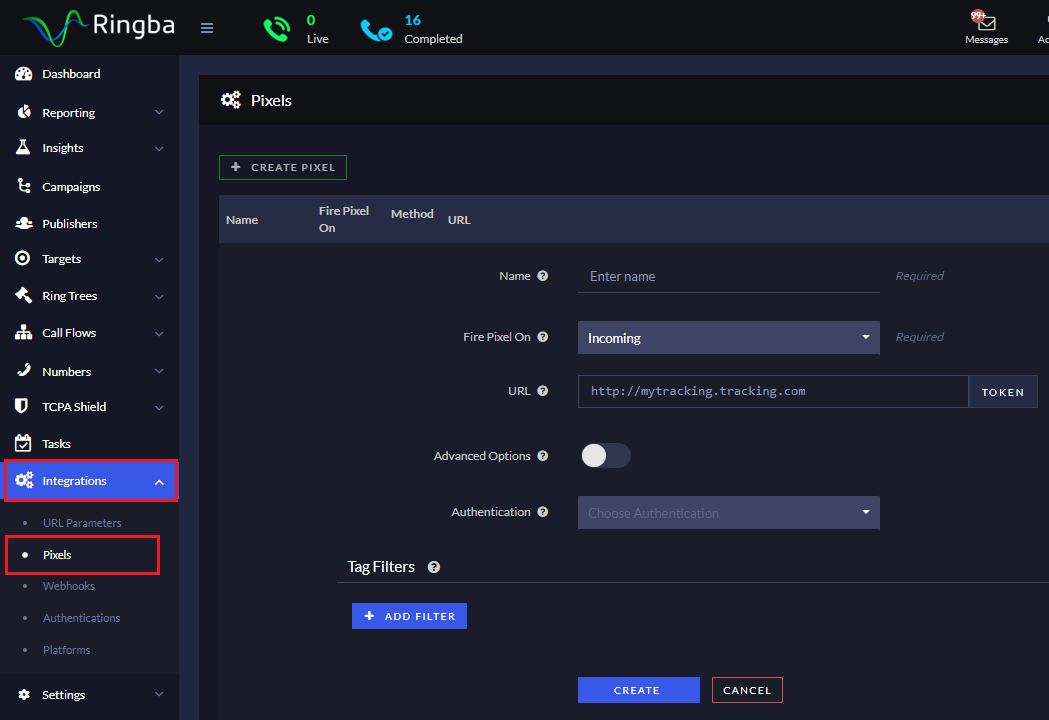
Task: Click the Add Filter button
Action: (409, 616)
